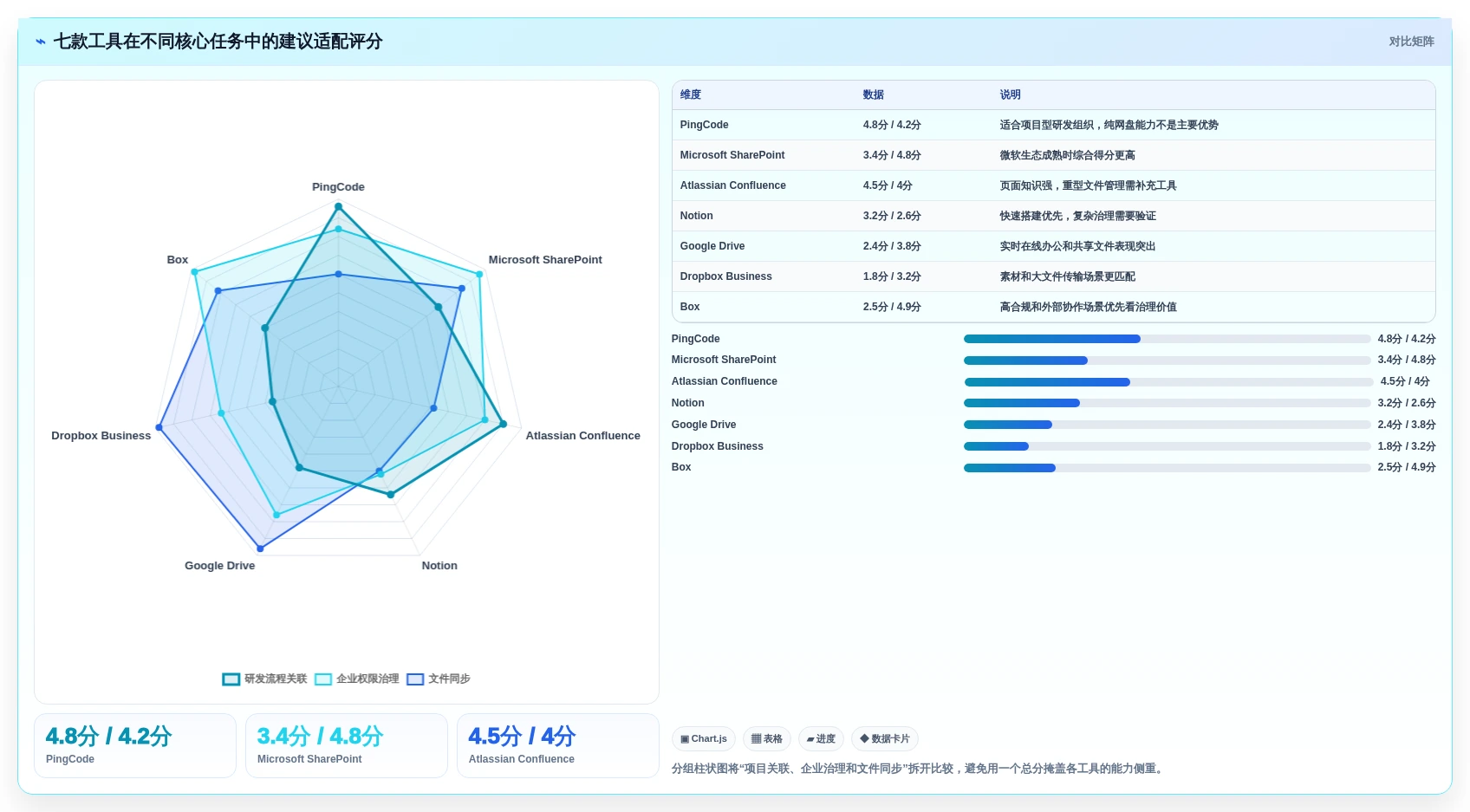Viewport: 1470px width, 812px height.
Task: Click the Dropbox Business progress bar
Action: click(1167, 446)
